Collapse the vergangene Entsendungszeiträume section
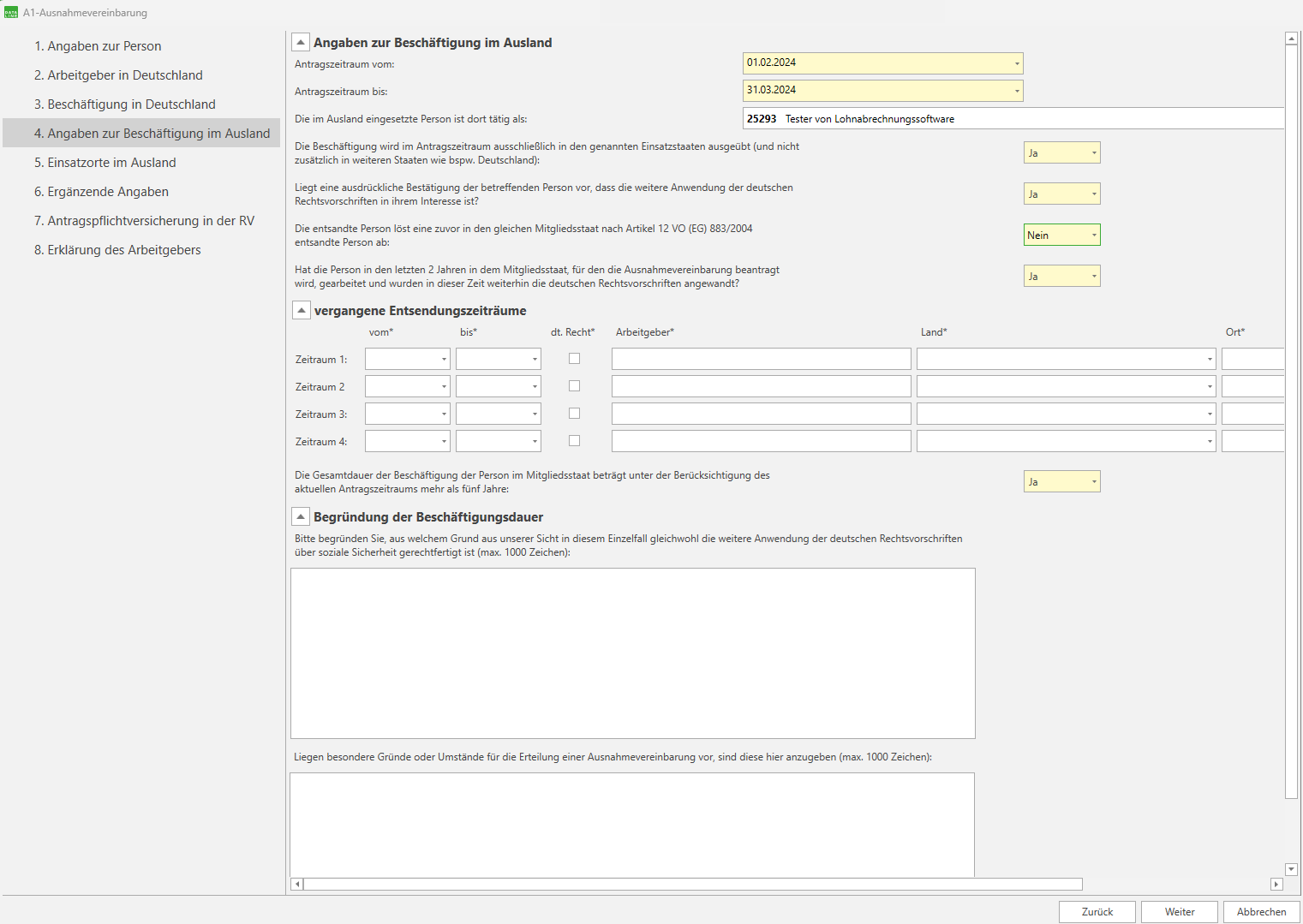The width and height of the screenshot is (1303, 924). [x=302, y=310]
